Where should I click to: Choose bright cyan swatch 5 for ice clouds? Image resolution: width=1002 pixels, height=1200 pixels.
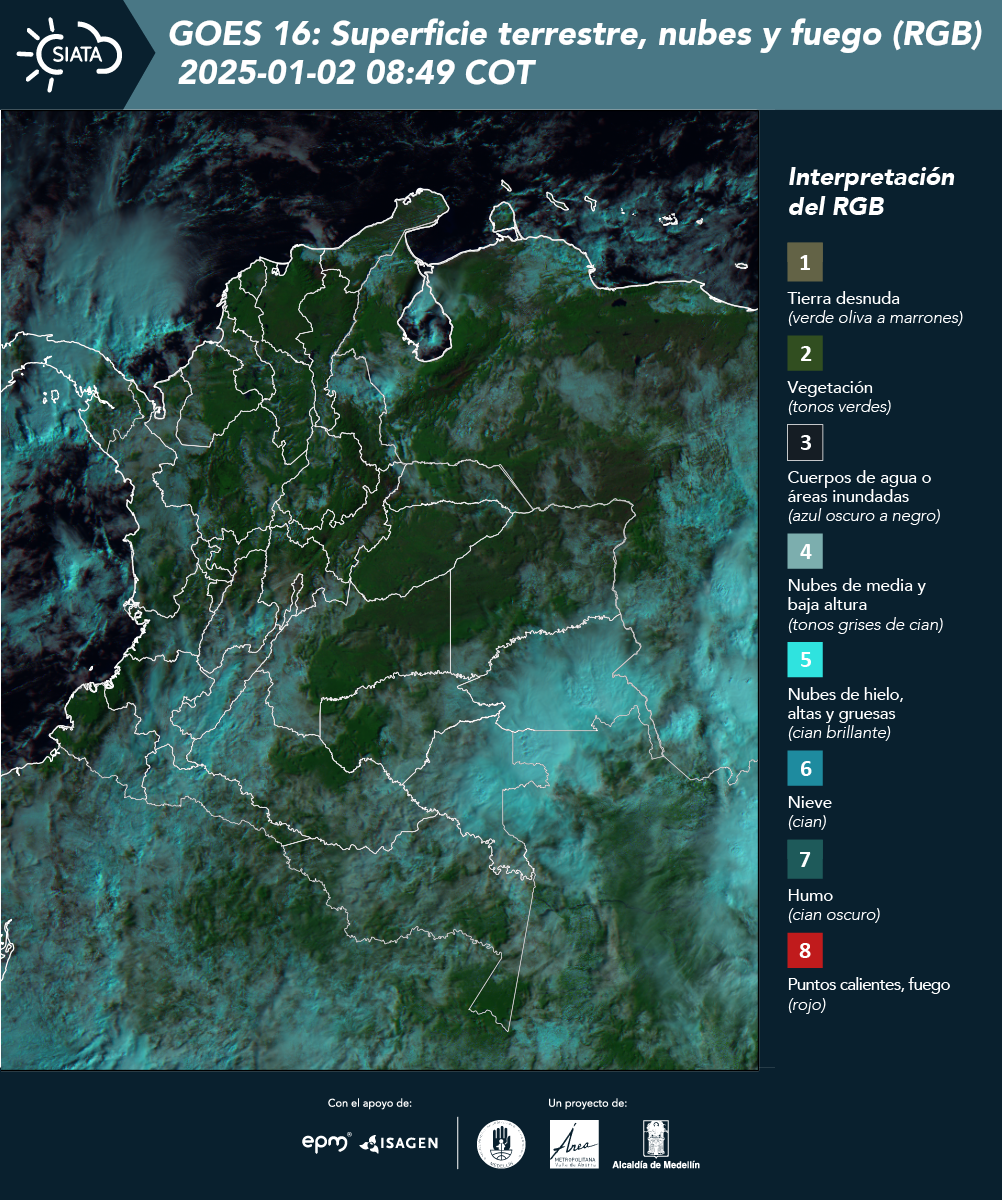click(805, 660)
